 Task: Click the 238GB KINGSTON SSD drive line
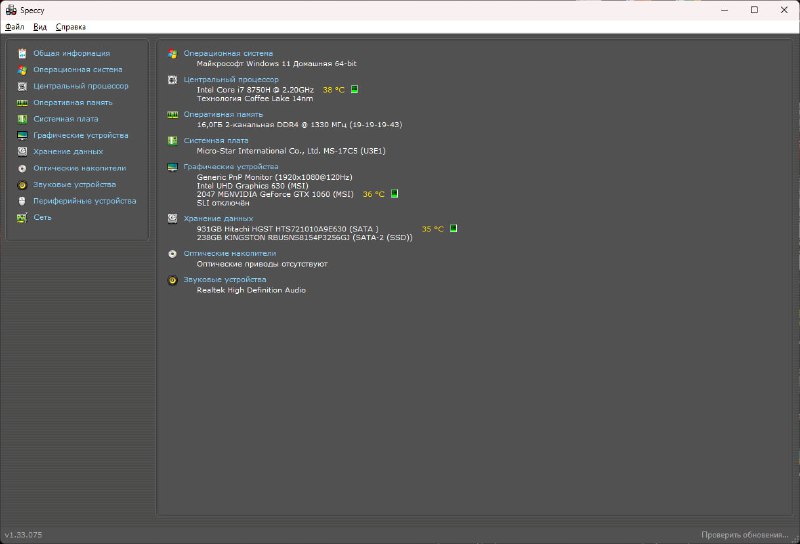304,237
